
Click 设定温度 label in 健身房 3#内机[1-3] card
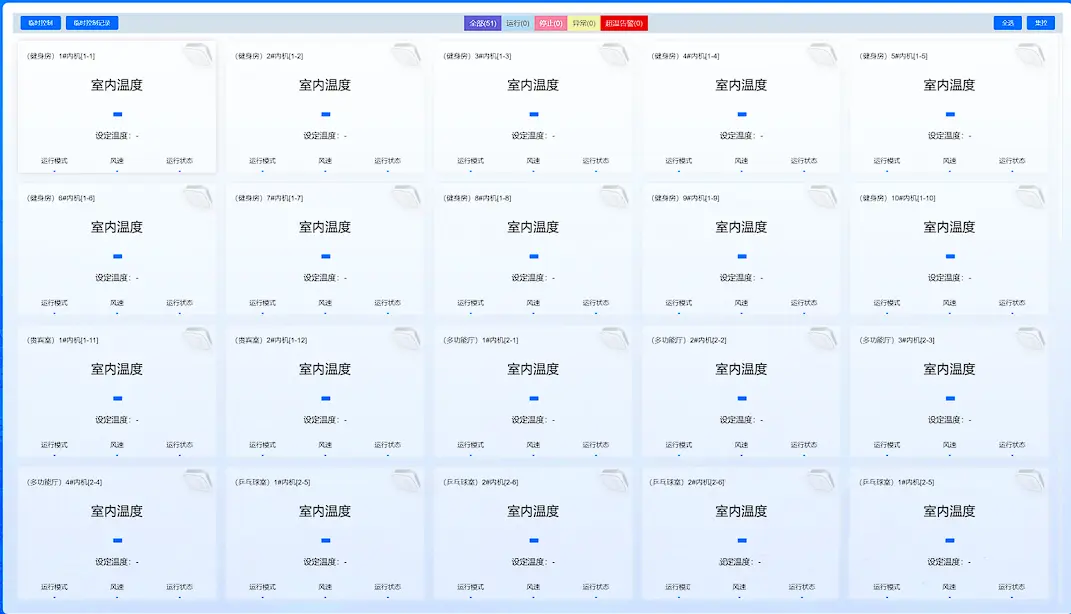pyautogui.click(x=527, y=136)
